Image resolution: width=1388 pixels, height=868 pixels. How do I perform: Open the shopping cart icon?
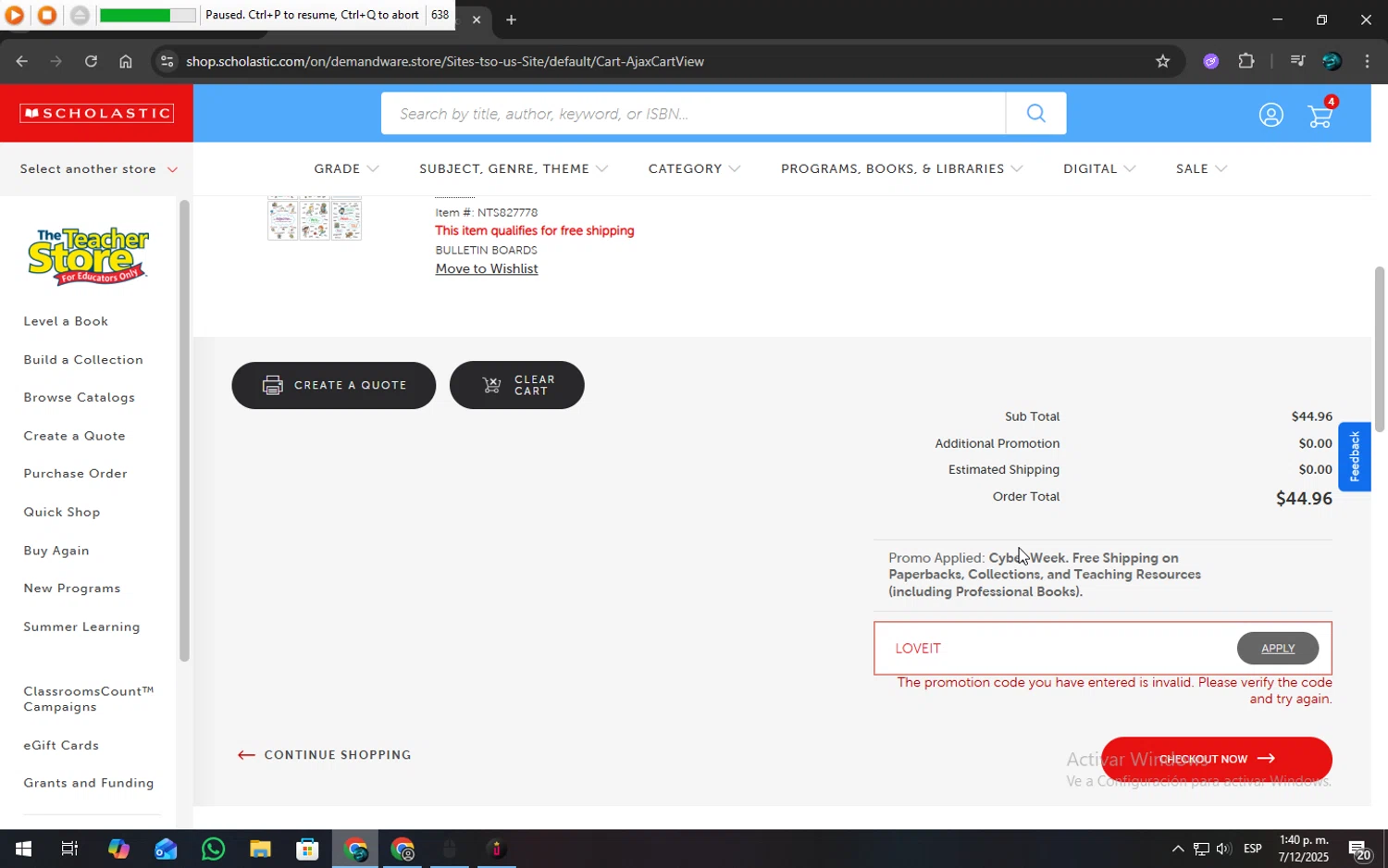pos(1320,115)
